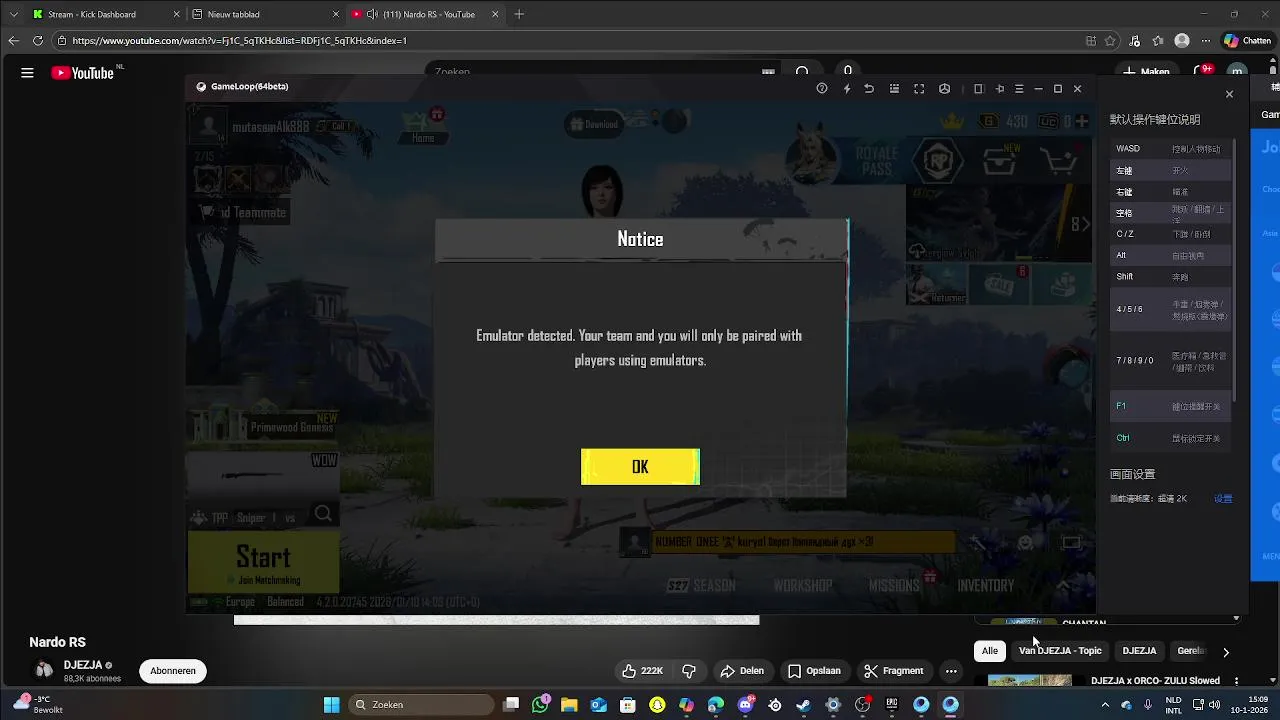Select Ctrl row in key guide
The width and height of the screenshot is (1280, 720).
(x=1171, y=438)
